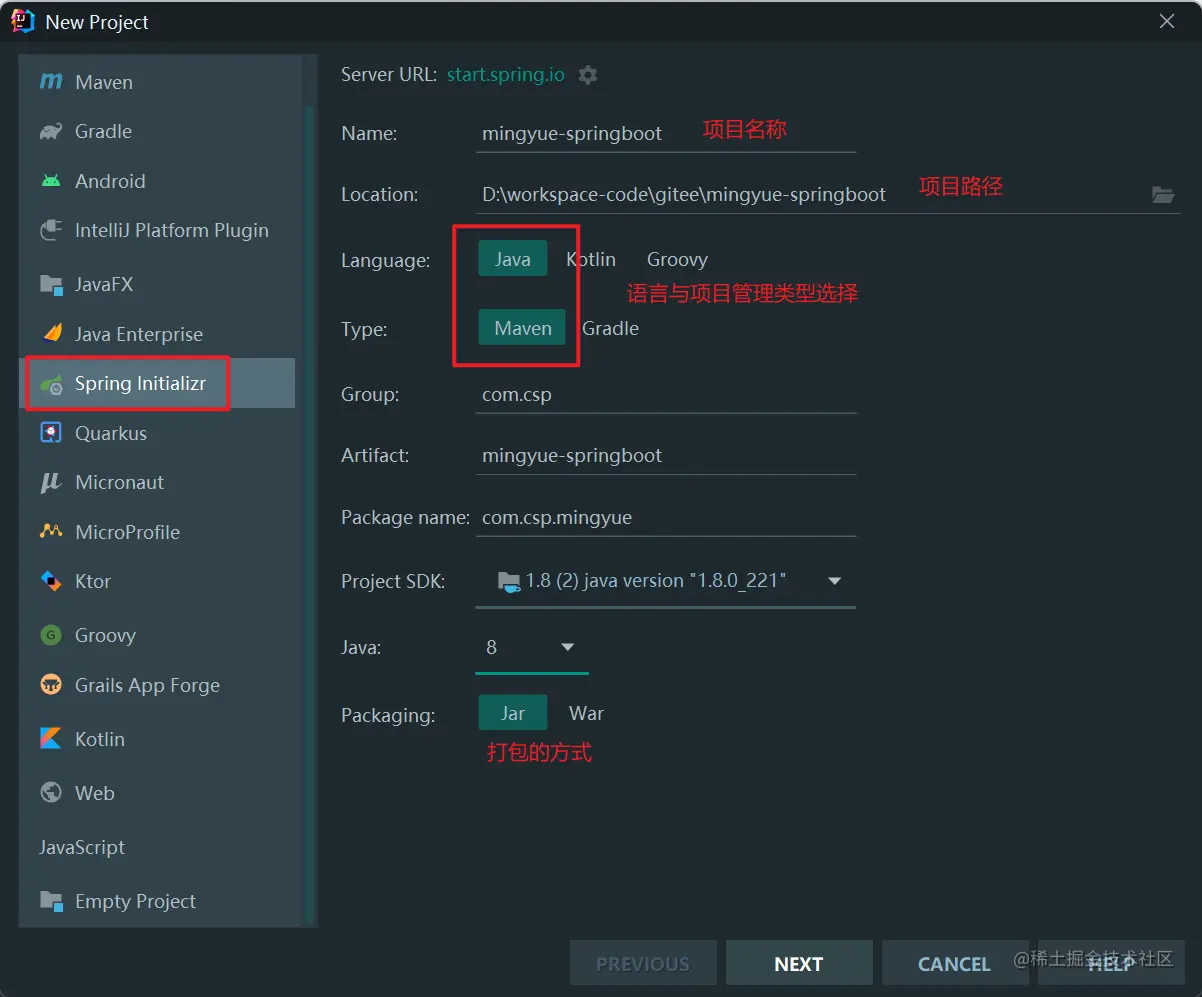1202x997 pixels.
Task: Choose Maven project type
Action: click(x=523, y=328)
